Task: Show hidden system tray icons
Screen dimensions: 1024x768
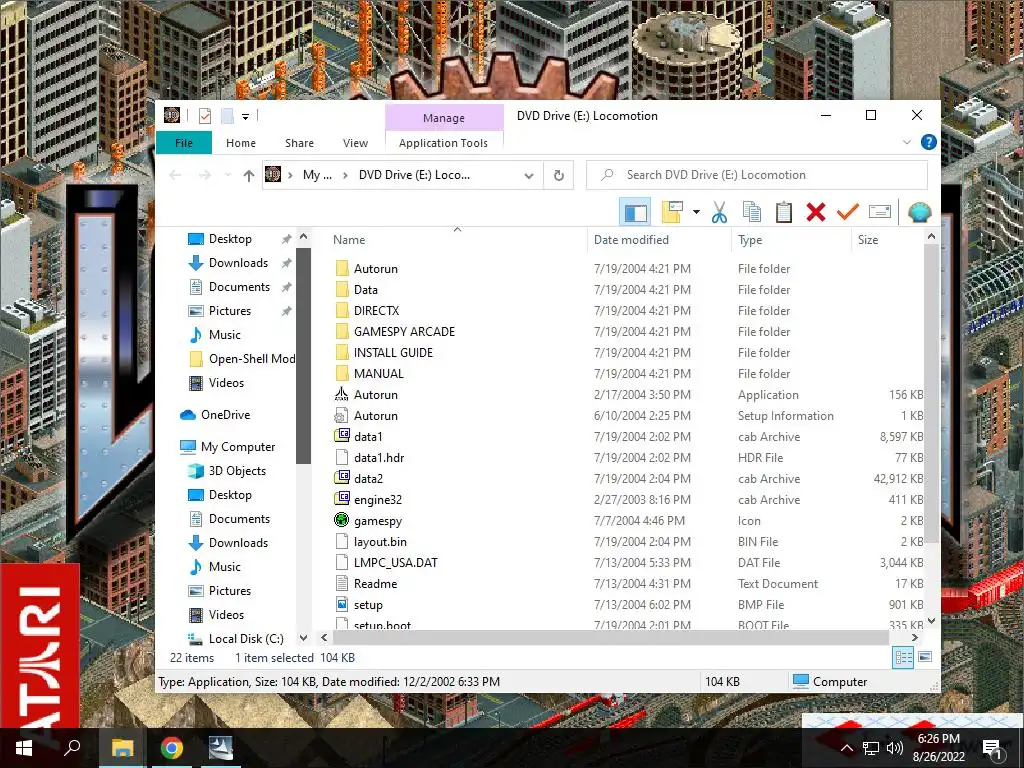Action: 846,748
